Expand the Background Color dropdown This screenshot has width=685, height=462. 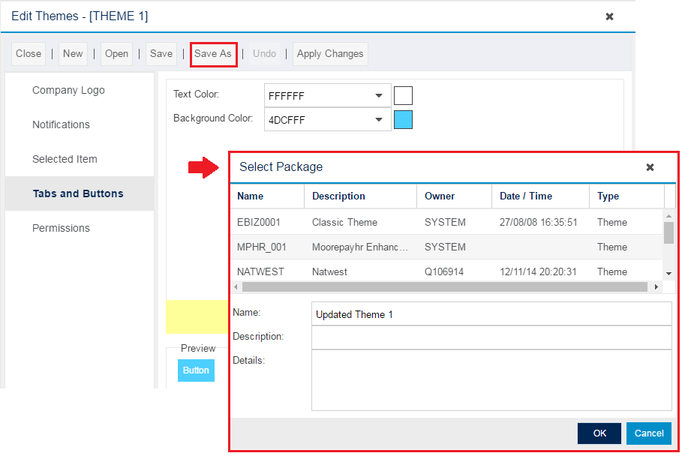pos(378,121)
